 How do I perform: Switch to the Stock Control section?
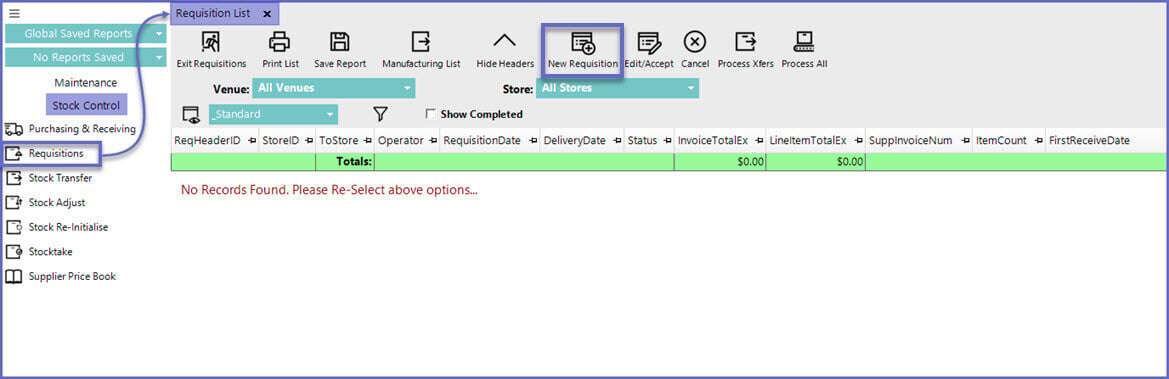pyautogui.click(x=86, y=105)
